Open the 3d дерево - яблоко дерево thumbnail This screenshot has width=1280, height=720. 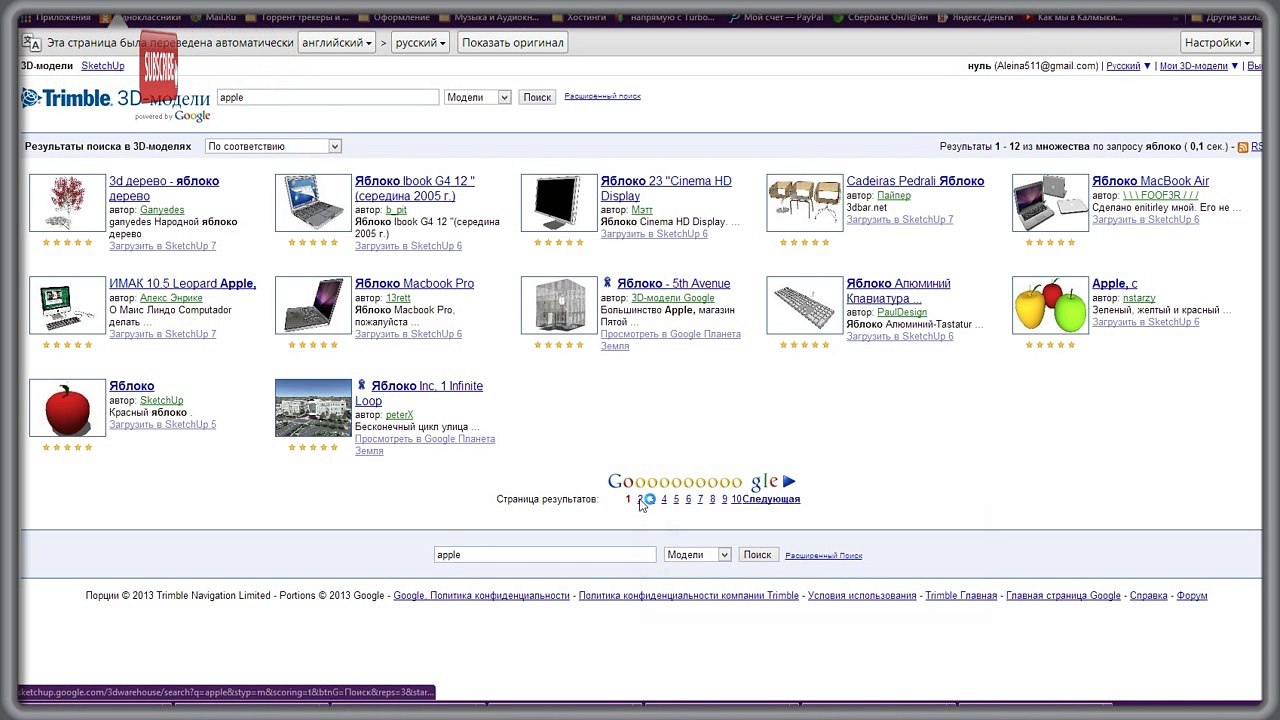67,203
